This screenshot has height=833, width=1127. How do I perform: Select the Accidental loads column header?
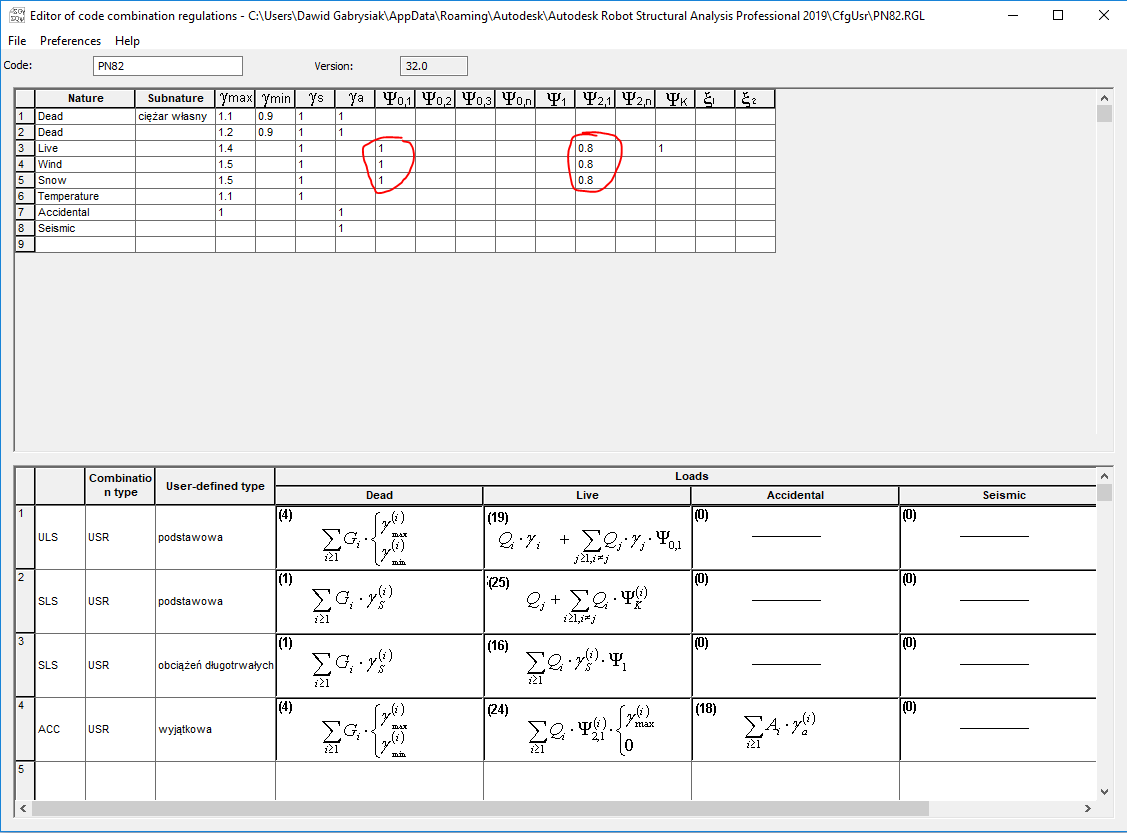[795, 495]
